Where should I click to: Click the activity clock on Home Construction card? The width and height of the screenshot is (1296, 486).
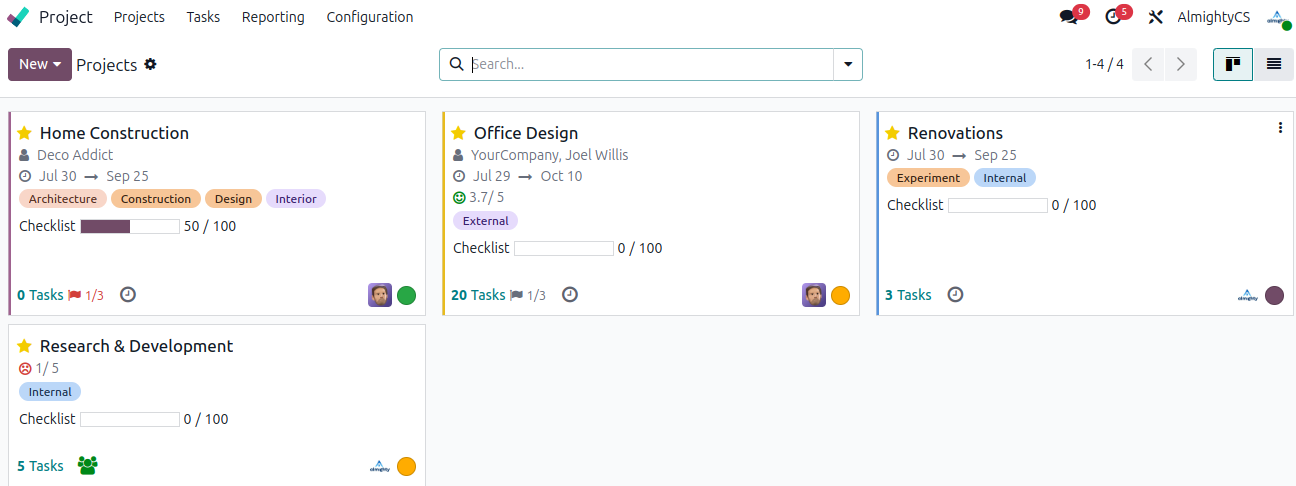click(127, 295)
